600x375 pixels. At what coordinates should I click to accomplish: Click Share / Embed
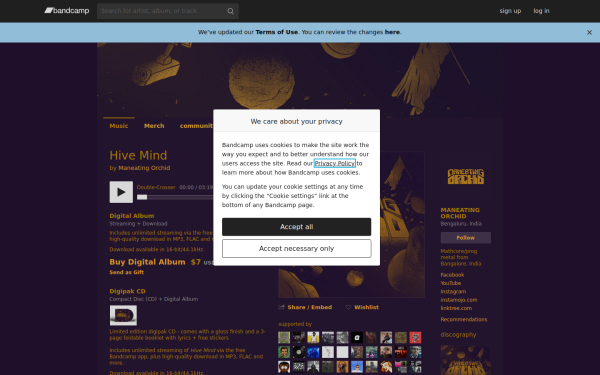click(305, 307)
